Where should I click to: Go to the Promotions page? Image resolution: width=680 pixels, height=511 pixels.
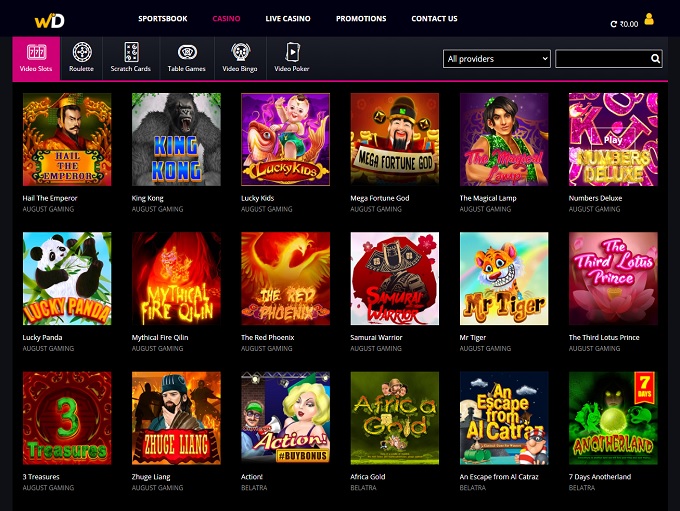point(361,19)
